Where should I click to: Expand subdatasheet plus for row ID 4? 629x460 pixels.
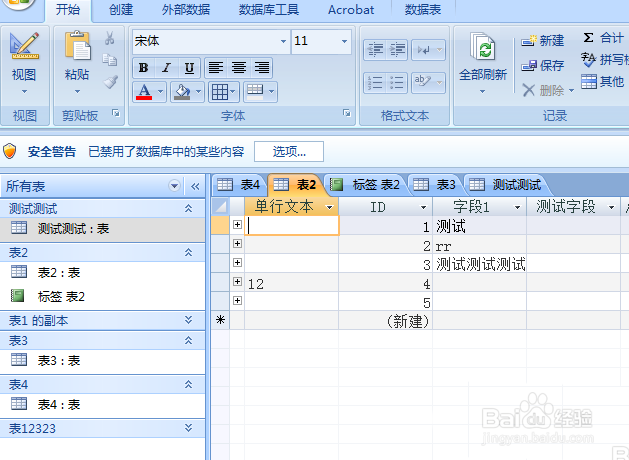[237, 282]
